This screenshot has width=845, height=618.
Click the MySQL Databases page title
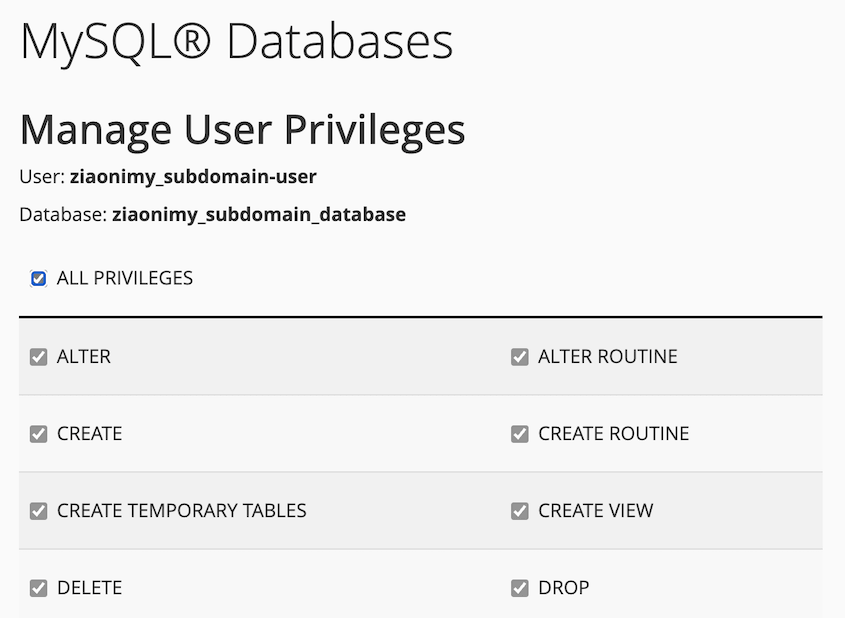tap(236, 42)
